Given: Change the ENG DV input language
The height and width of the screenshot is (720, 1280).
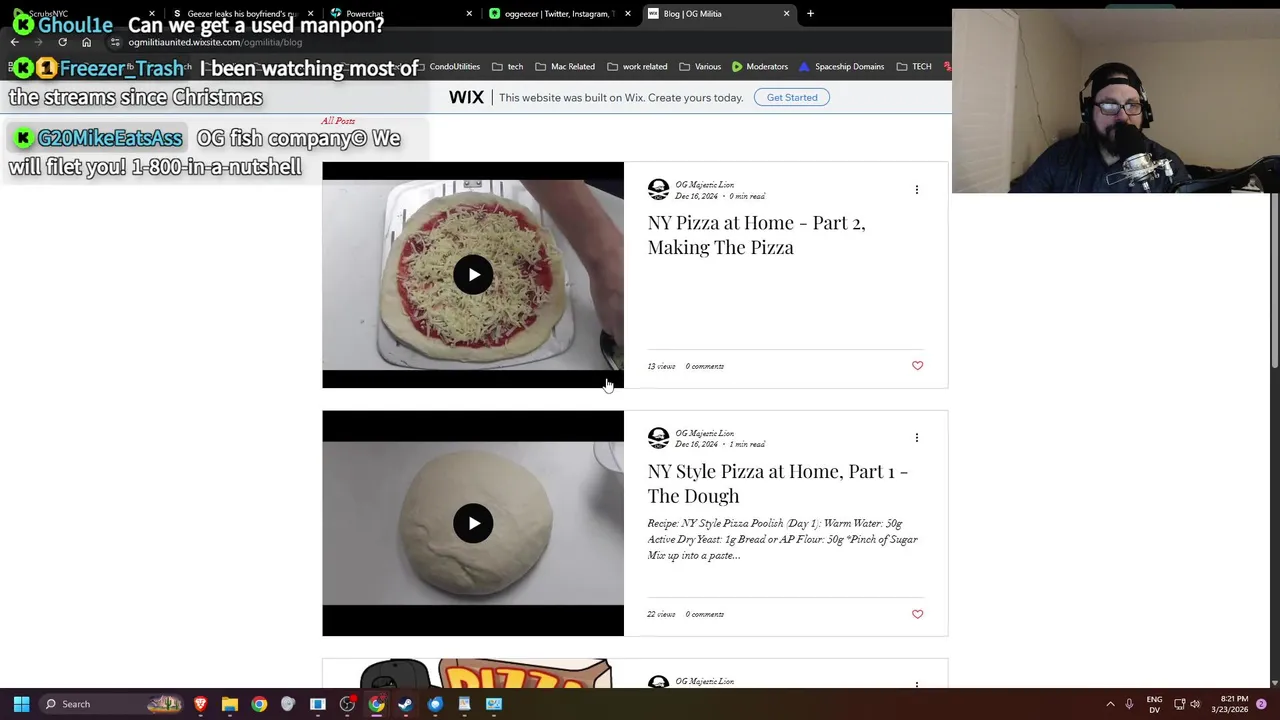Looking at the screenshot, I should [1154, 704].
